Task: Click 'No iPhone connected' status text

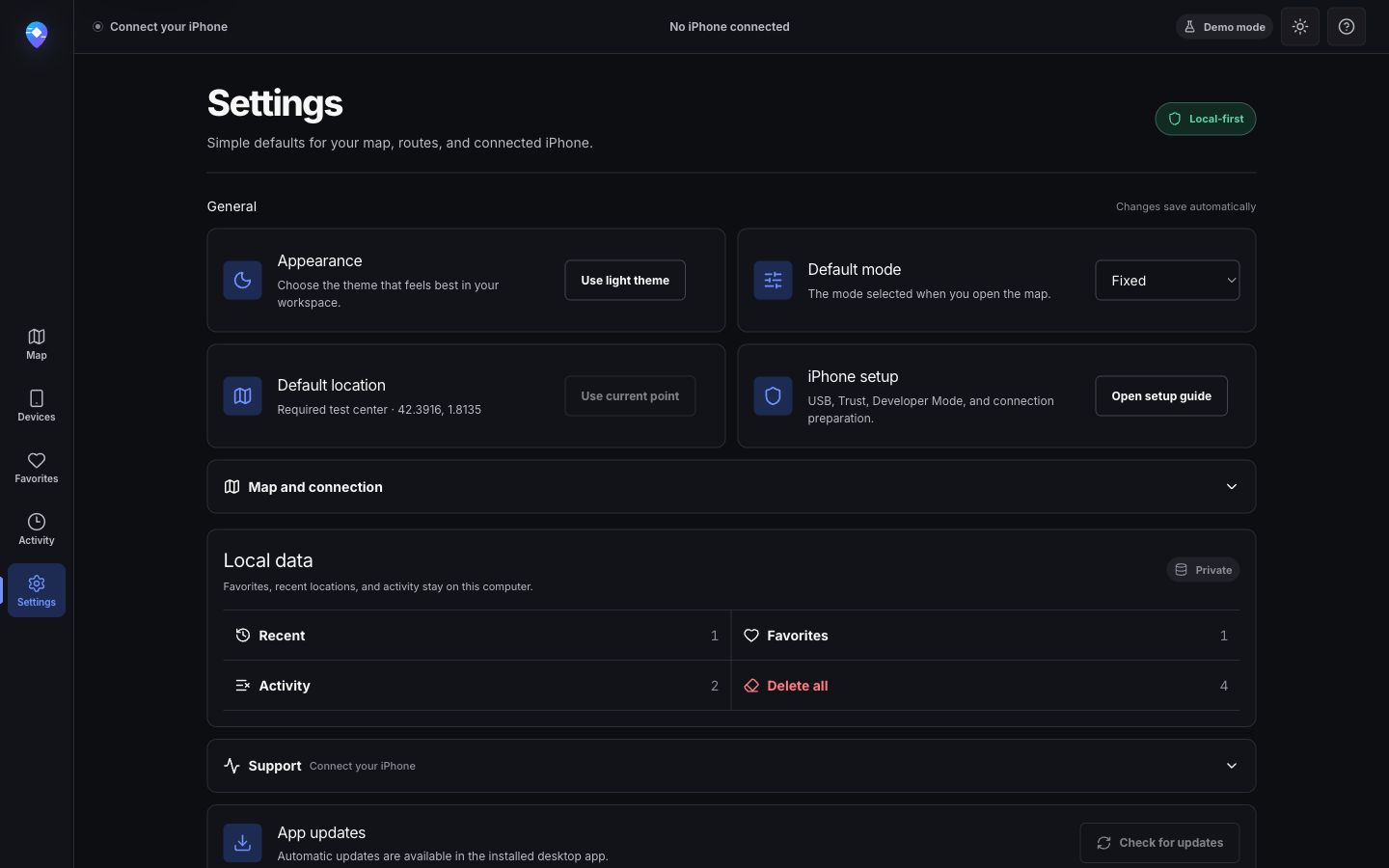Action: [x=729, y=27]
